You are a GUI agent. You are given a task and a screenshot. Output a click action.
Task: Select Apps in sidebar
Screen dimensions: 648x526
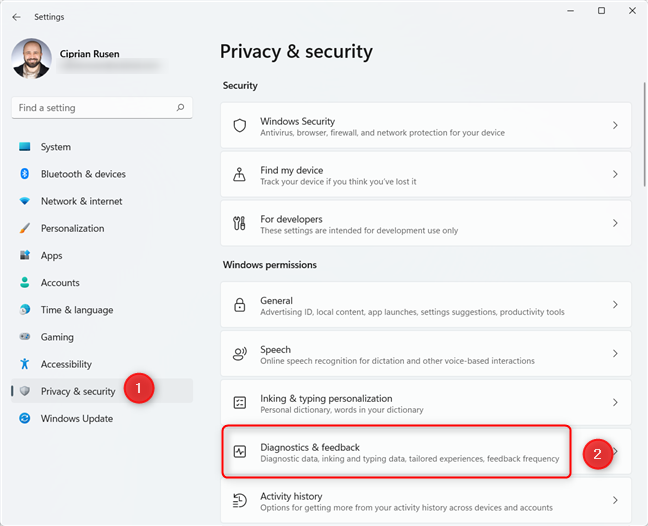(x=102, y=255)
